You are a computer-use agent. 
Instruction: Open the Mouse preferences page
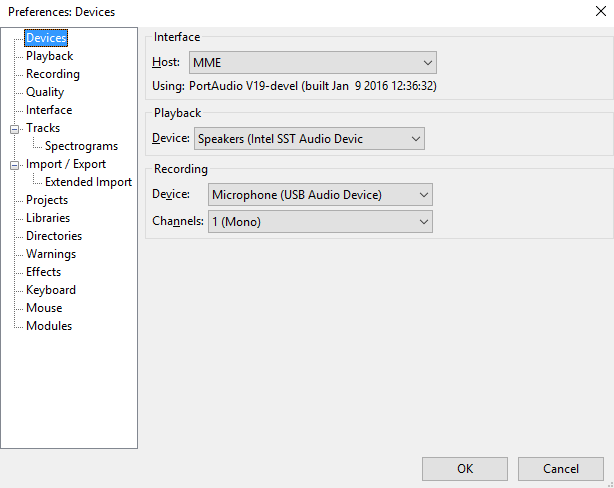44,308
